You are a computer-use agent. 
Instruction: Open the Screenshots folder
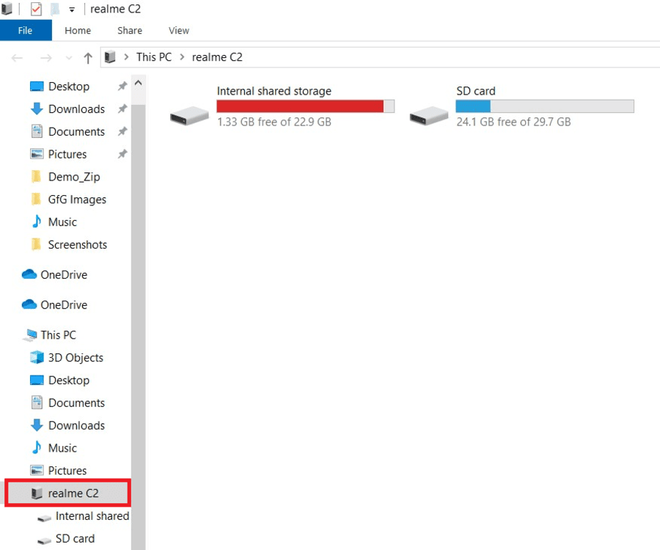pos(77,245)
